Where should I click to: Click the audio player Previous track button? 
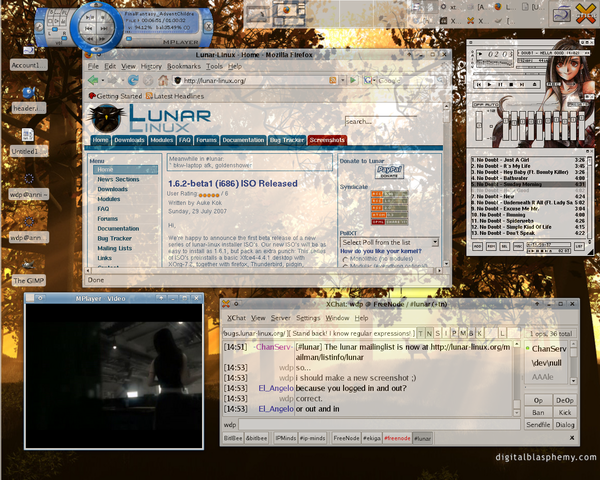[x=478, y=84]
